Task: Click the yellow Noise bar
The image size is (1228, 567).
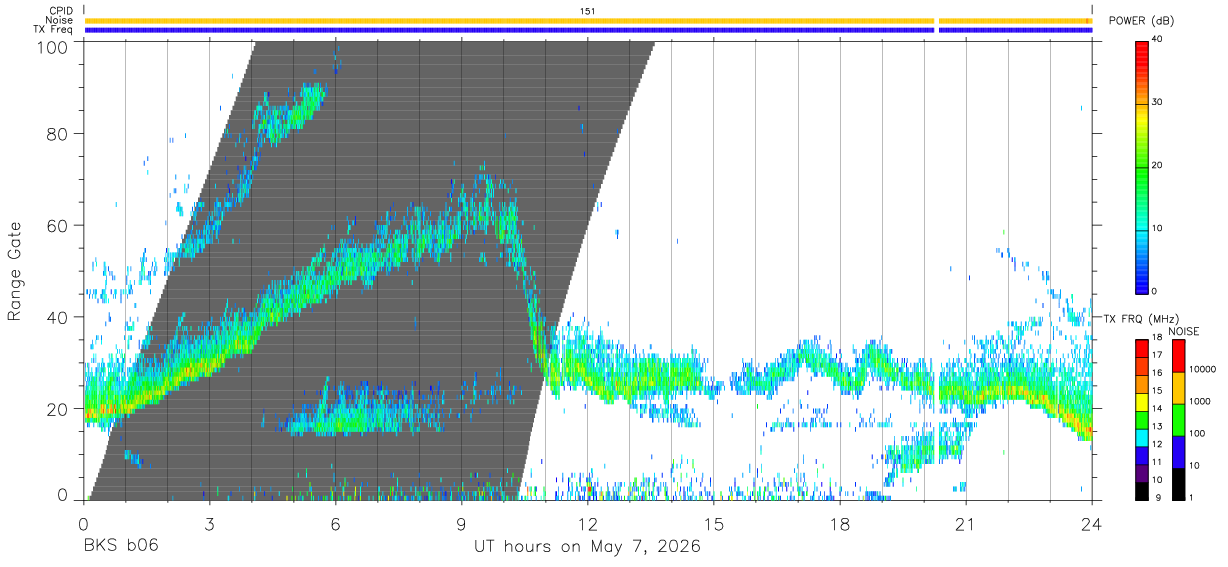Action: tap(588, 21)
